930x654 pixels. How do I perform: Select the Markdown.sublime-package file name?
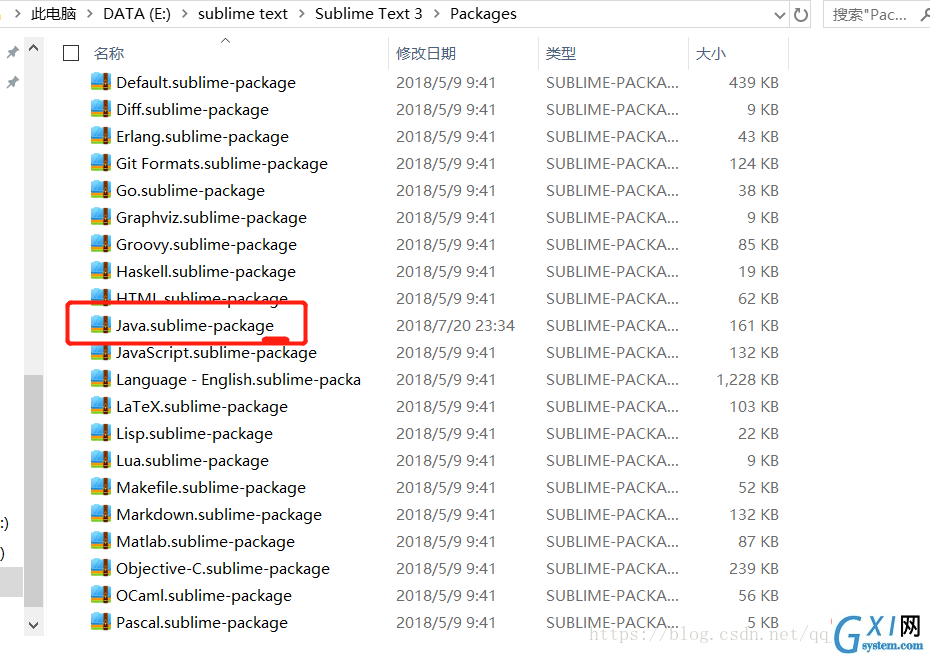tap(219, 515)
